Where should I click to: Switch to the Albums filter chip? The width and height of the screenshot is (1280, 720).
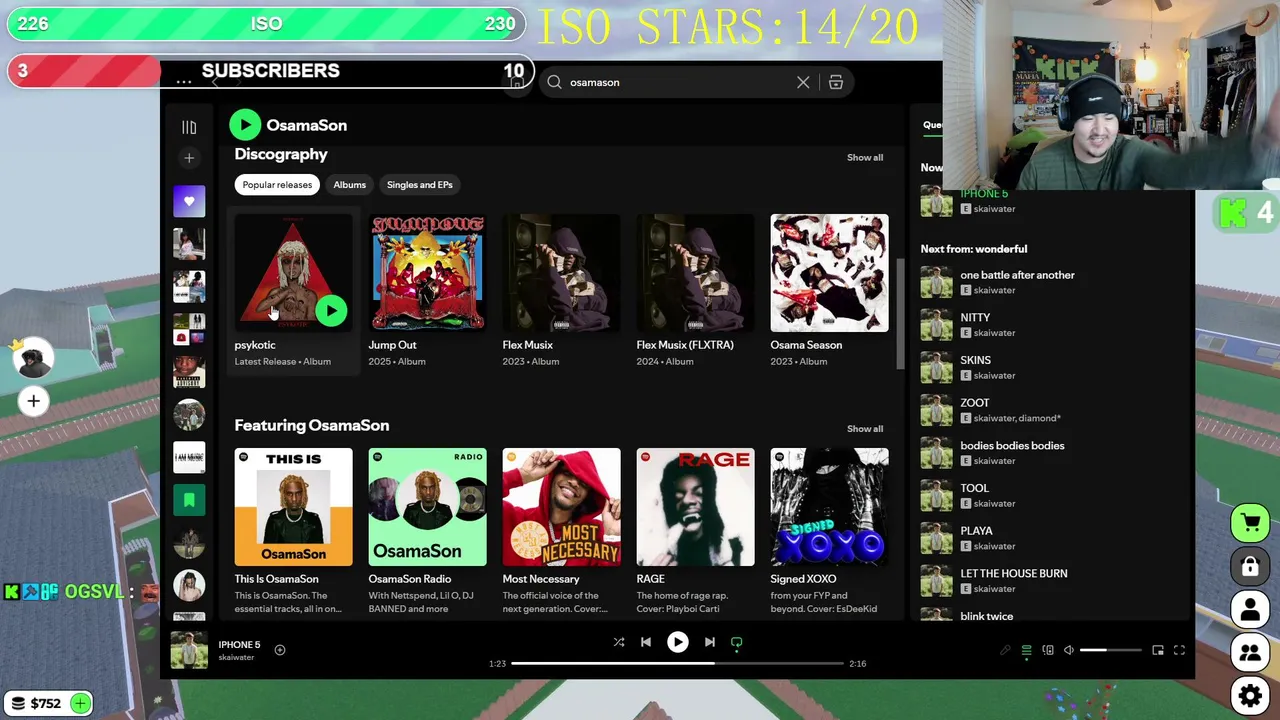[x=349, y=185]
